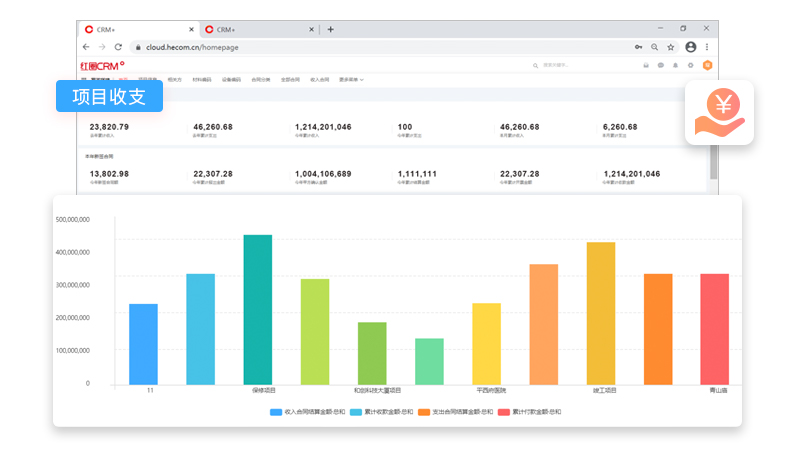Reload the page with the refresh icon
792x459 pixels.
[x=118, y=47]
